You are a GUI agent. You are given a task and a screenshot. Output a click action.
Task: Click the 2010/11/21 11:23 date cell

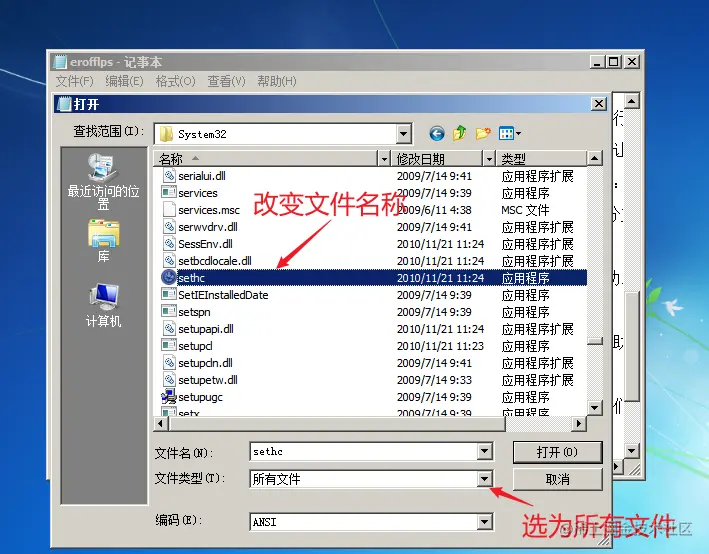tap(440, 346)
